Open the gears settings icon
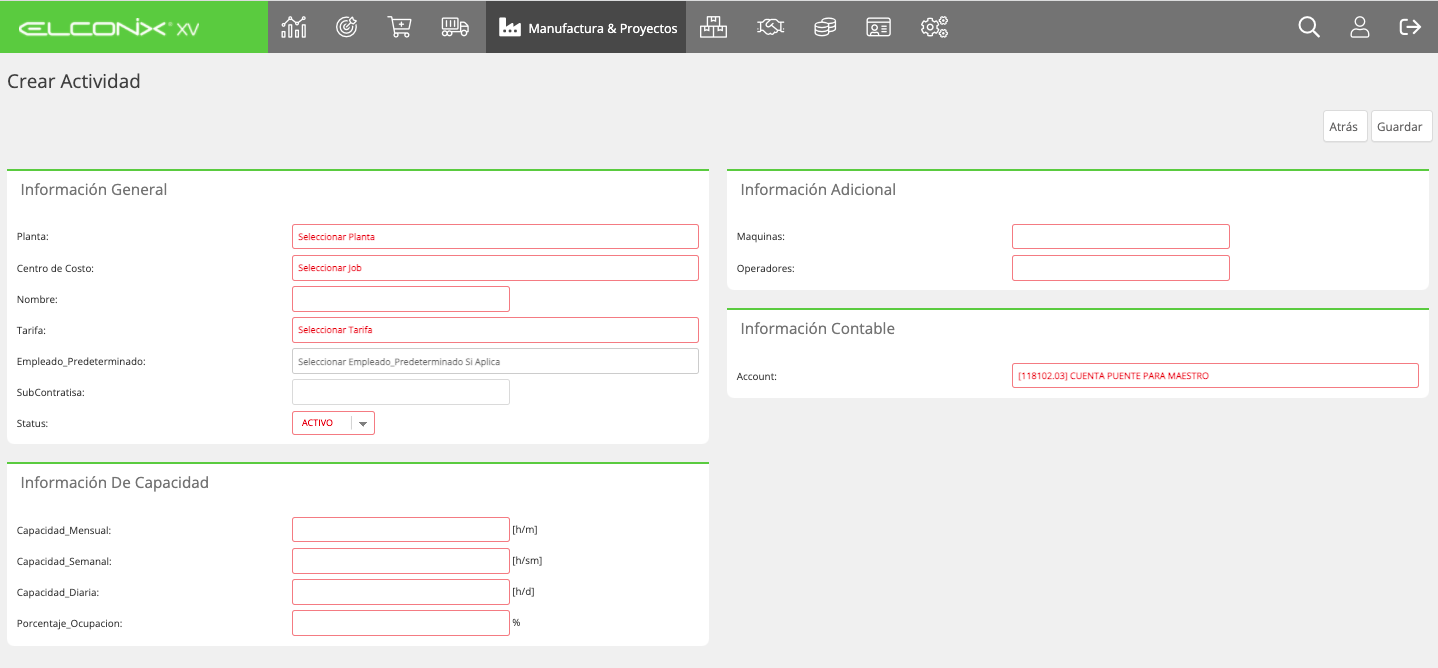1438x668 pixels. coord(934,27)
